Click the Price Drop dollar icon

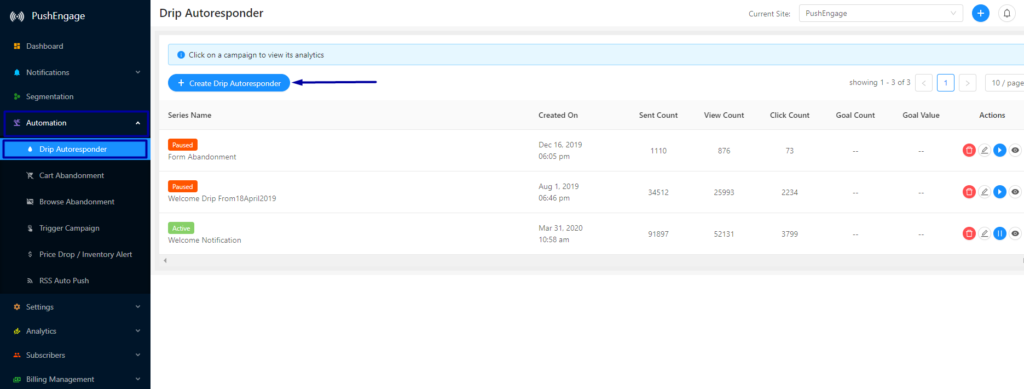[30, 255]
